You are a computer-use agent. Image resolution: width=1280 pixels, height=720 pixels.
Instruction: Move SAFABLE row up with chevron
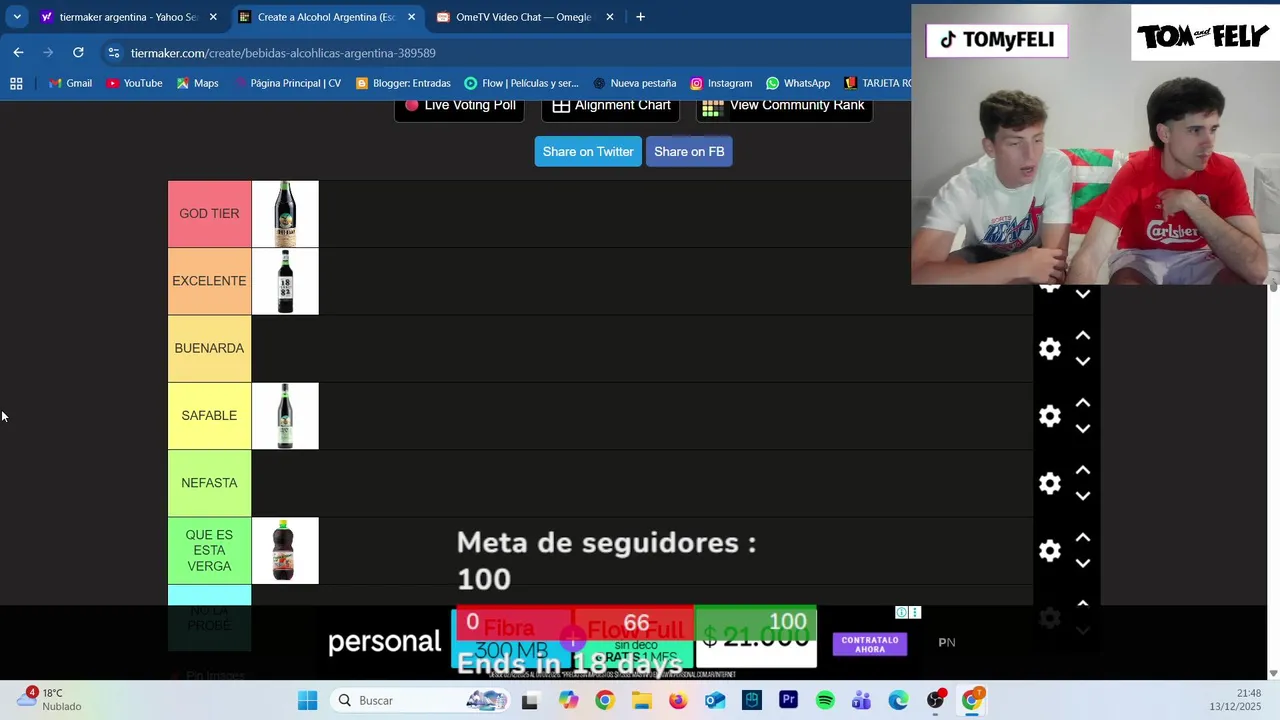click(x=1083, y=403)
